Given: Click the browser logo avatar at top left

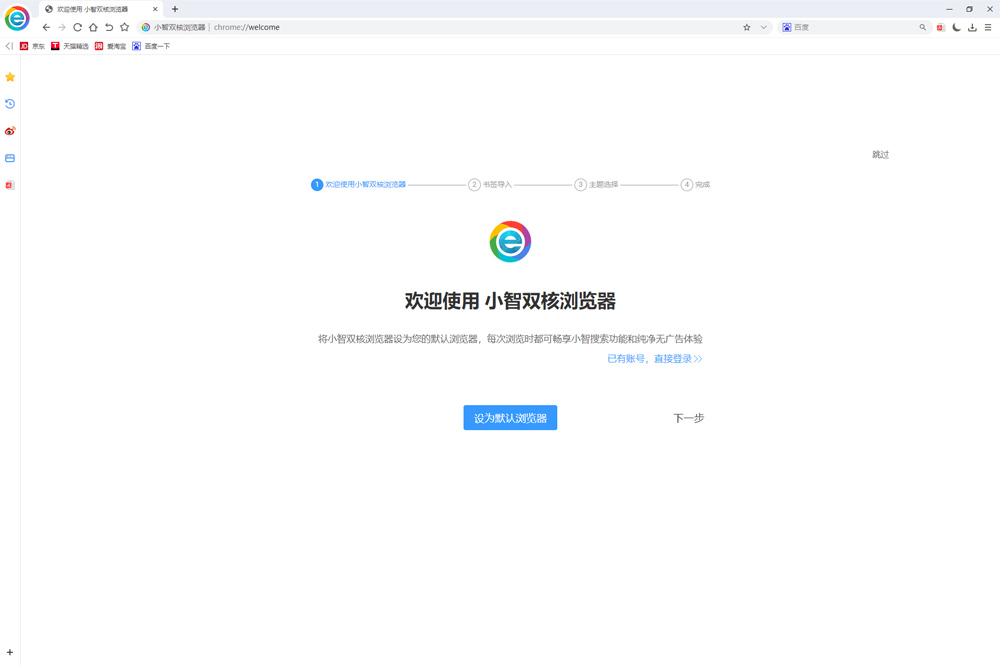Looking at the screenshot, I should coord(17,18).
